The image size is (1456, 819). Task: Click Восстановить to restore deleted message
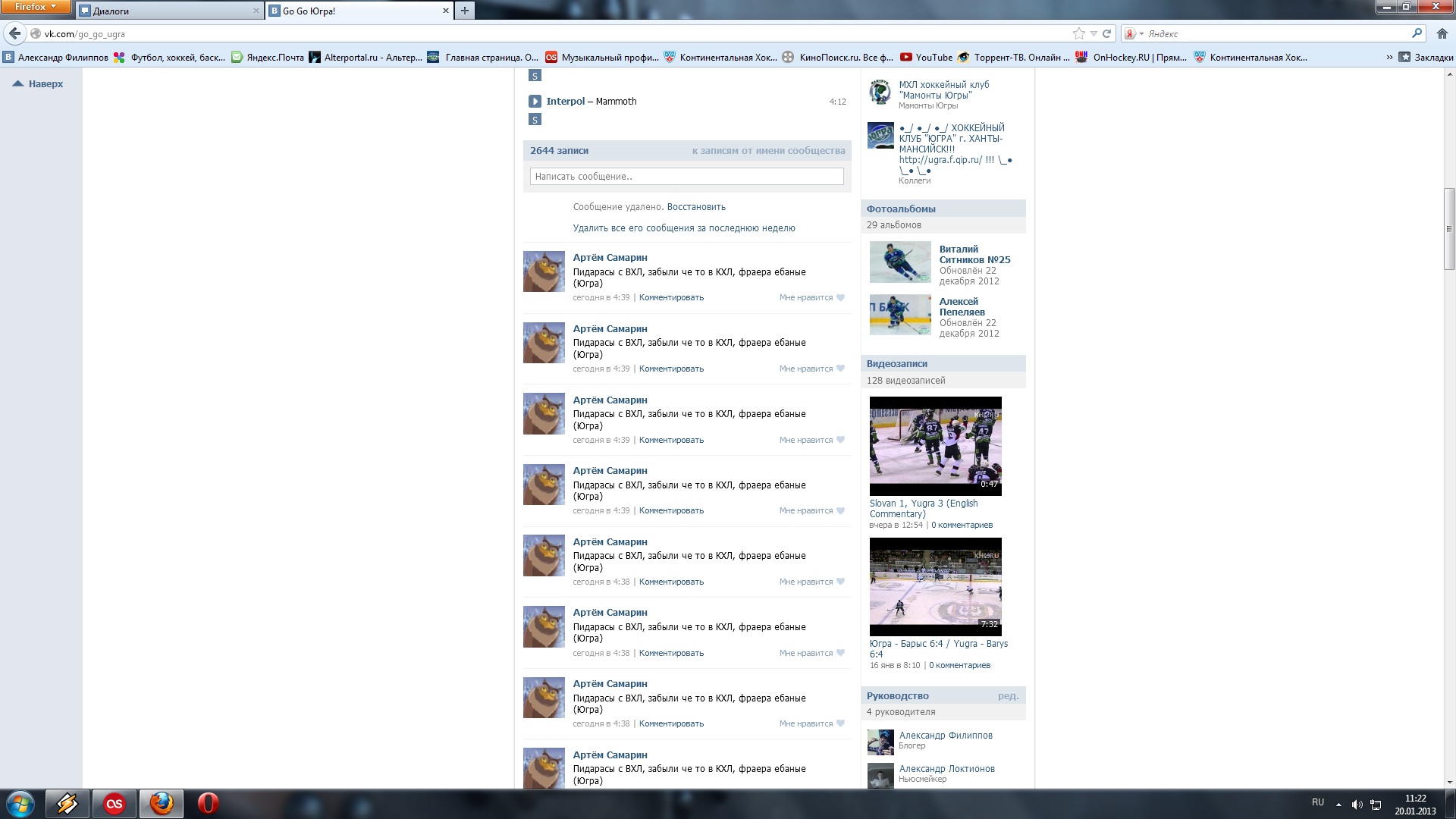[x=696, y=207]
